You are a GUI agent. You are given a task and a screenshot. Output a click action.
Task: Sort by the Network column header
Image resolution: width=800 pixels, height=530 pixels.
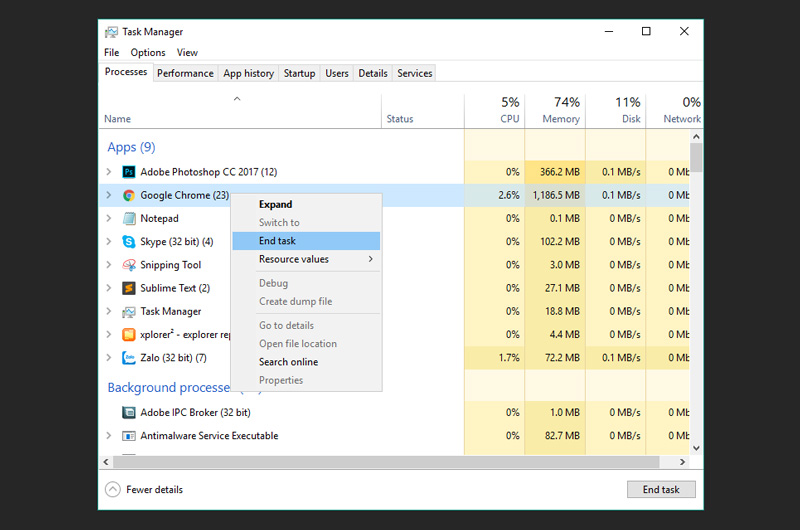pyautogui.click(x=674, y=111)
